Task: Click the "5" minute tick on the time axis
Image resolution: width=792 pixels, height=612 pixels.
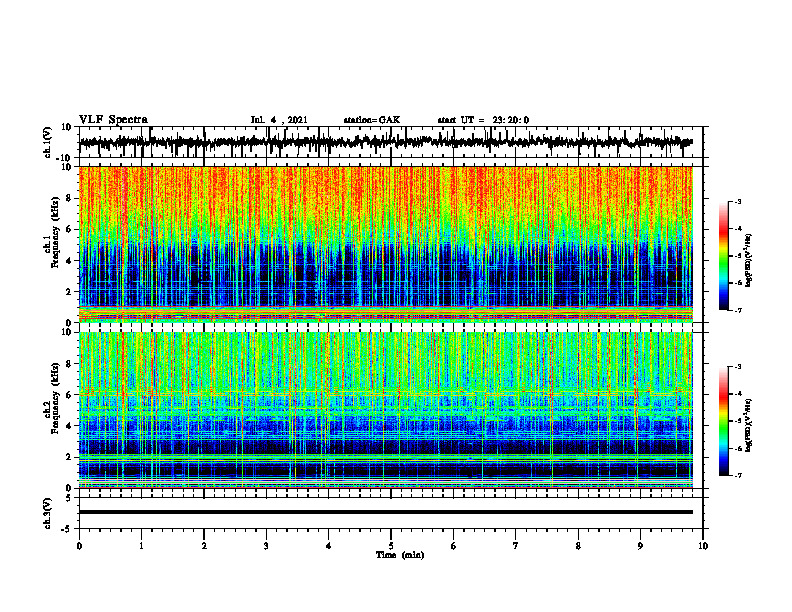Action: click(x=391, y=546)
